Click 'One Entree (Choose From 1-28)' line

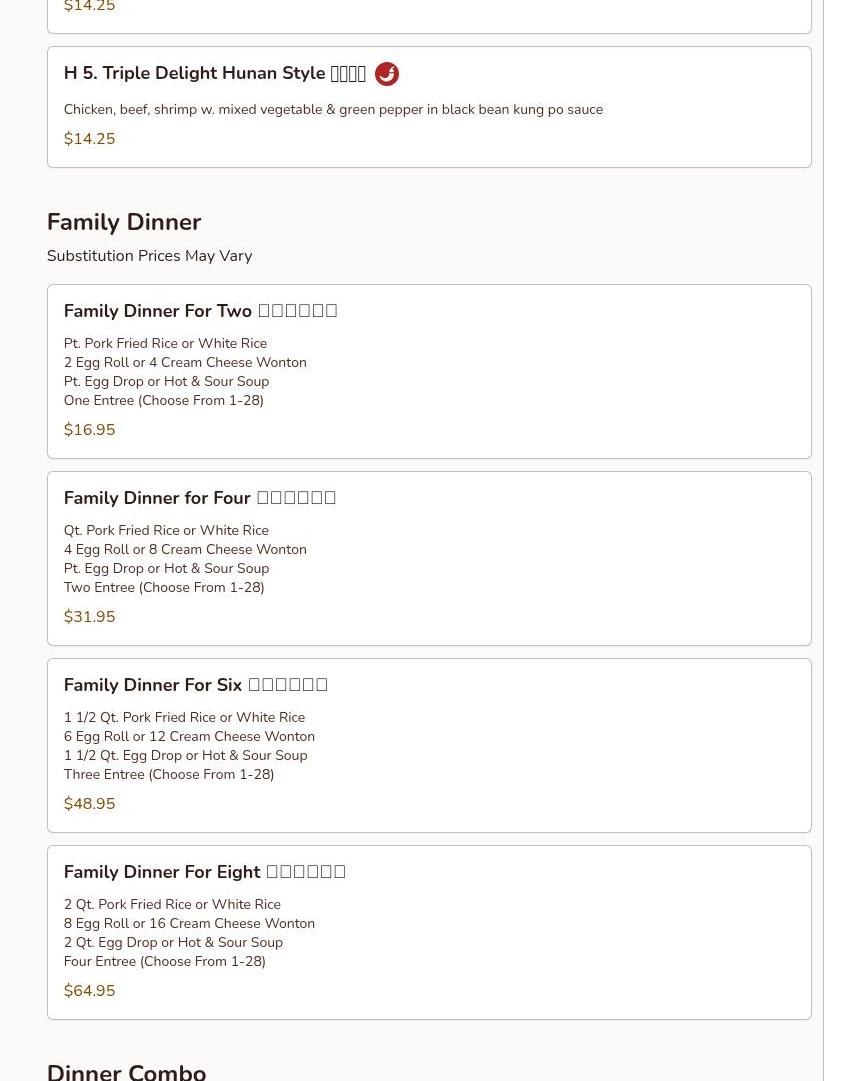tap(163, 401)
